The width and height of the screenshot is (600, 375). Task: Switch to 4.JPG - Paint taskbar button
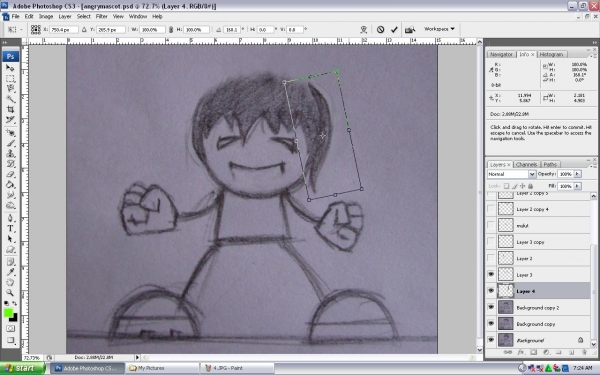(237, 368)
